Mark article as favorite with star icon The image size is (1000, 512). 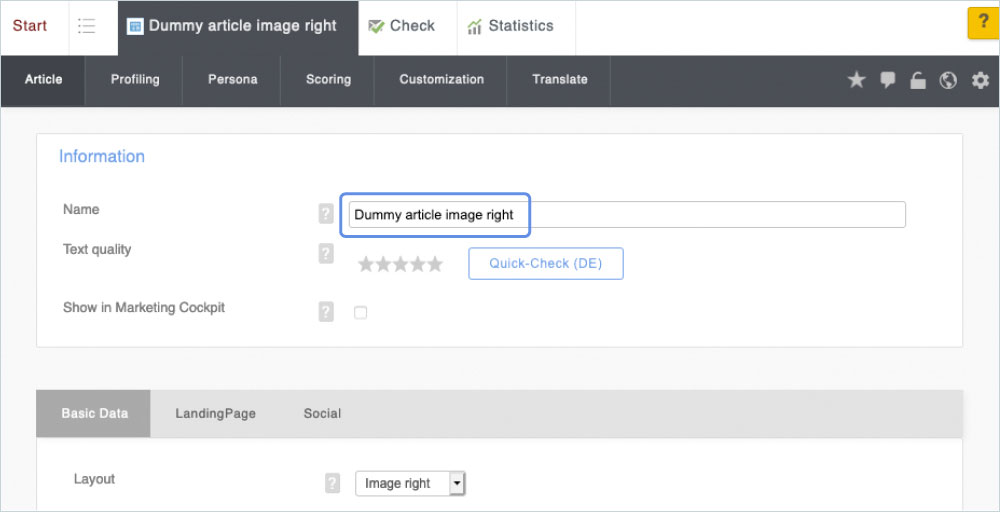[x=856, y=80]
